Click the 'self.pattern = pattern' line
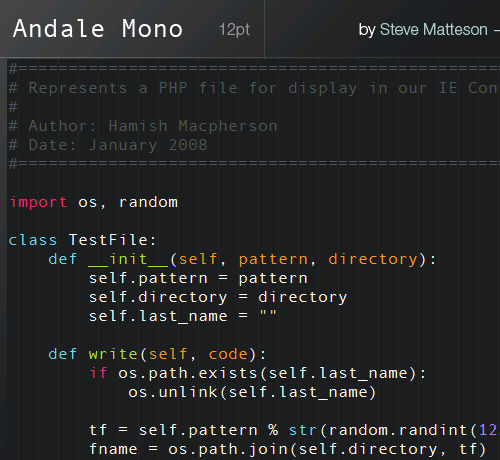 198,279
